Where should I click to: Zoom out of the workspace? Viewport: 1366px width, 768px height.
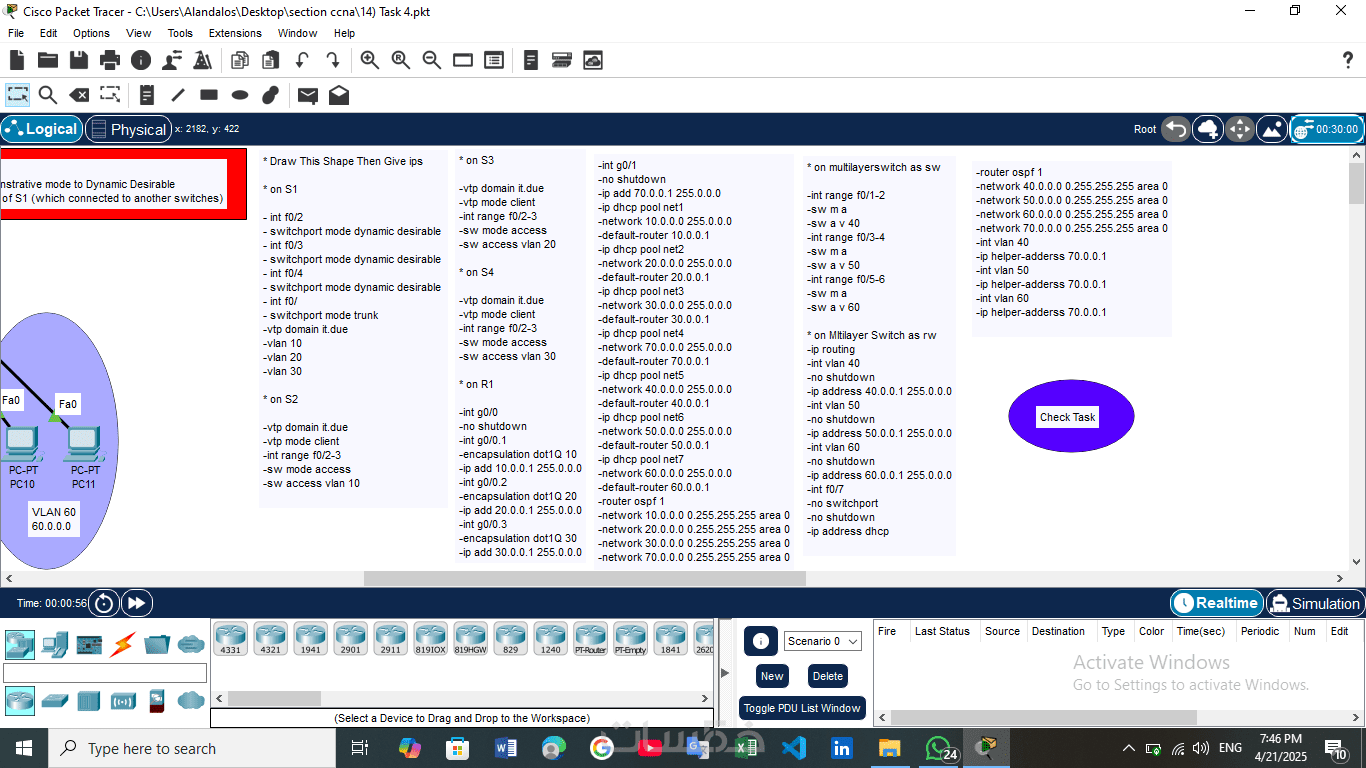(x=432, y=60)
